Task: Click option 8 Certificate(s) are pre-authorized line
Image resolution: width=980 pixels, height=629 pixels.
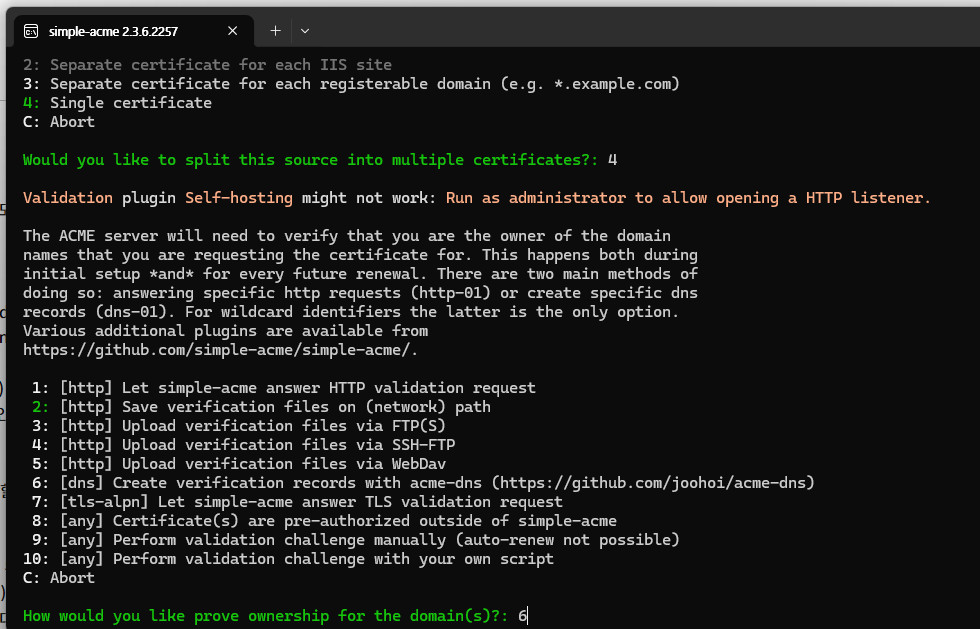Action: point(324,521)
